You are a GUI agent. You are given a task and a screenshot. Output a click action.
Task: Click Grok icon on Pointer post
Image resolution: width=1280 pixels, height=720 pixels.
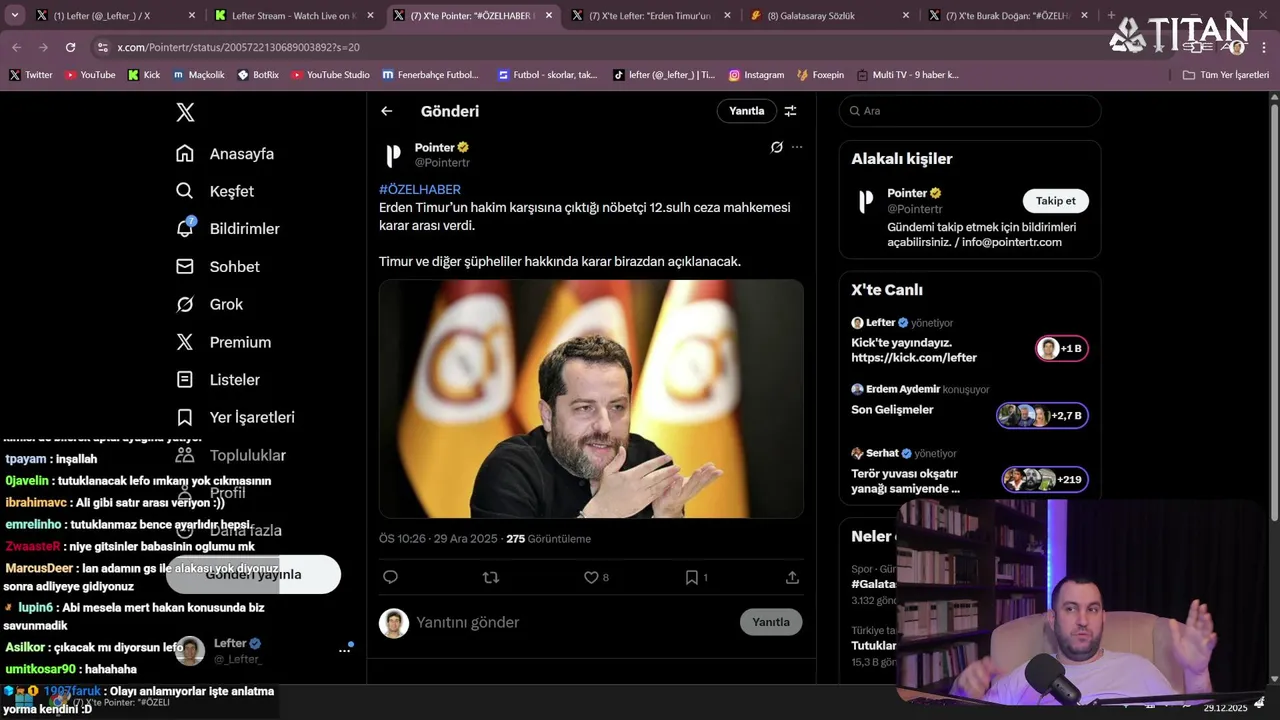point(777,147)
